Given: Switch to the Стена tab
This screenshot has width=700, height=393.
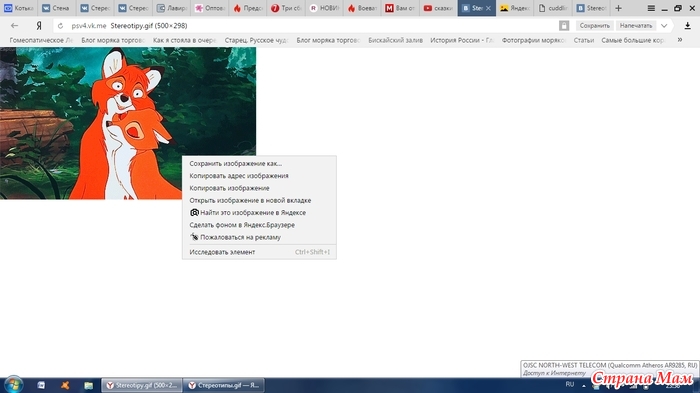Looking at the screenshot, I should pyautogui.click(x=56, y=8).
